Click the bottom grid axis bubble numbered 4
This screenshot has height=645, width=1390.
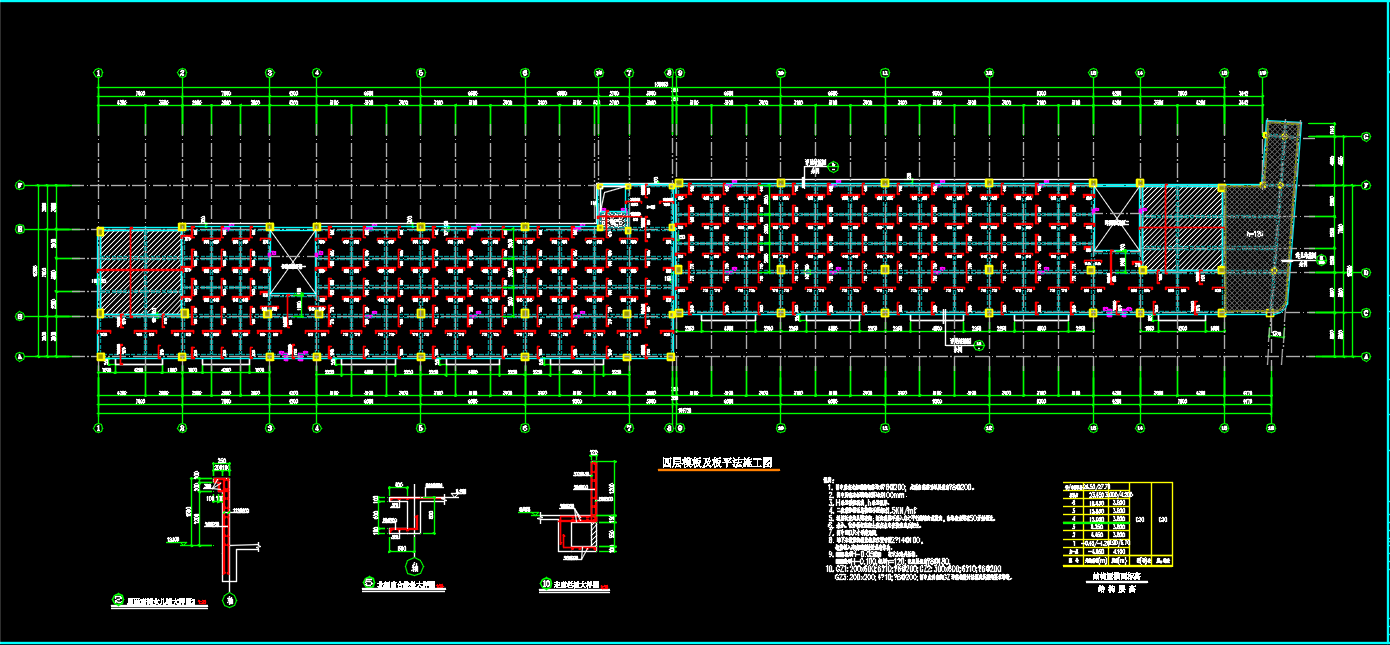click(x=316, y=427)
